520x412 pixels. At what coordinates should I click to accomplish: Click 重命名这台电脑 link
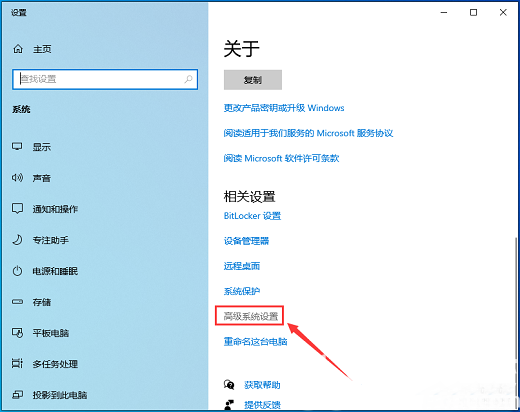coord(255,341)
